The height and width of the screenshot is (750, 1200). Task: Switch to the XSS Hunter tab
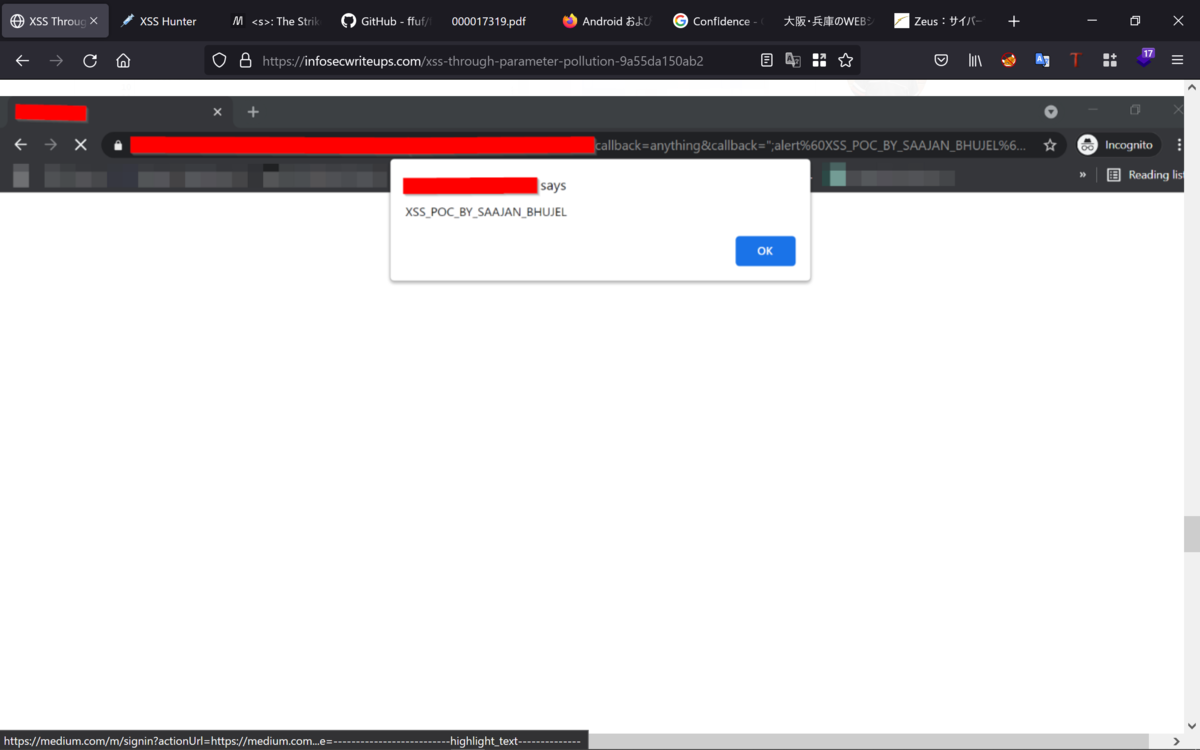[x=158, y=20]
